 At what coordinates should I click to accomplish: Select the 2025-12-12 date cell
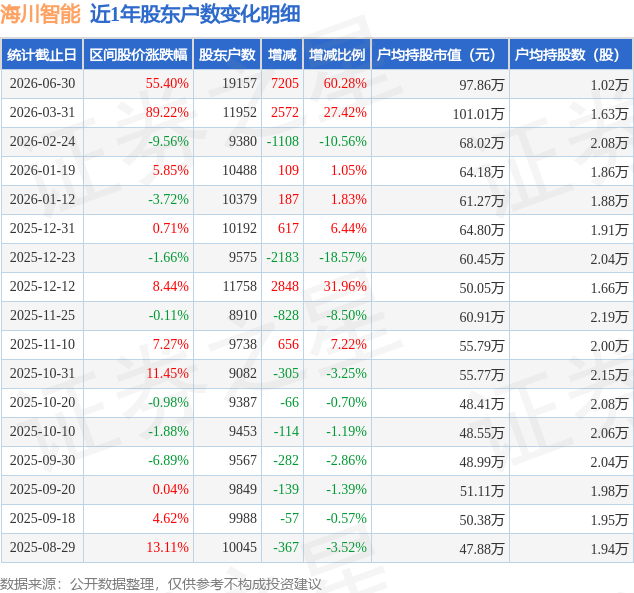coord(42,286)
